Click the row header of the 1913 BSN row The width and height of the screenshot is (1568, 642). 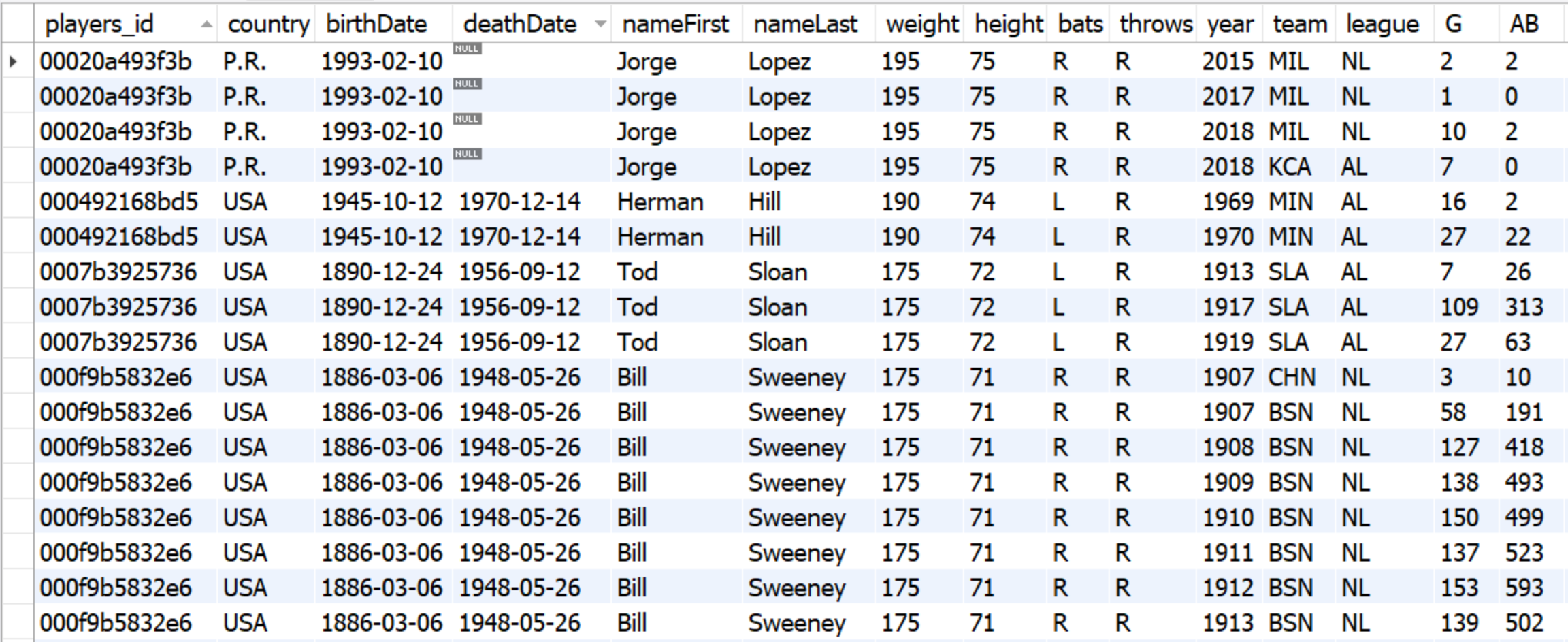pos(17,624)
